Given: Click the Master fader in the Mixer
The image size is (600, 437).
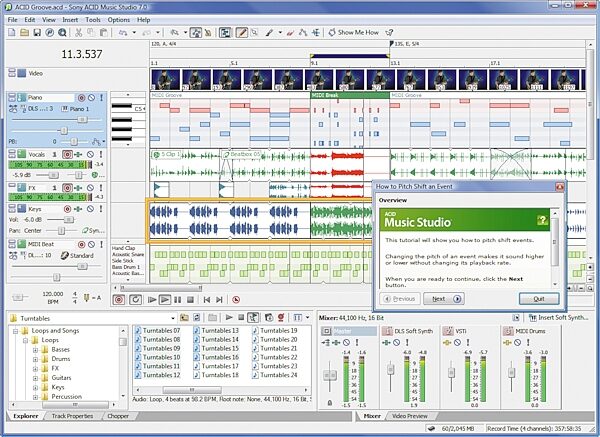Looking at the screenshot, I should [x=330, y=375].
